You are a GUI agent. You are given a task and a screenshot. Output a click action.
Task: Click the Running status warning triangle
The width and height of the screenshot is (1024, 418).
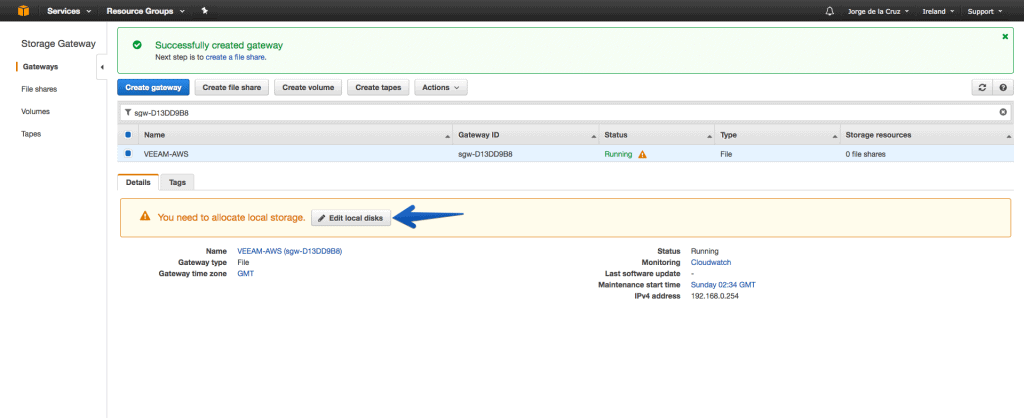(642, 154)
